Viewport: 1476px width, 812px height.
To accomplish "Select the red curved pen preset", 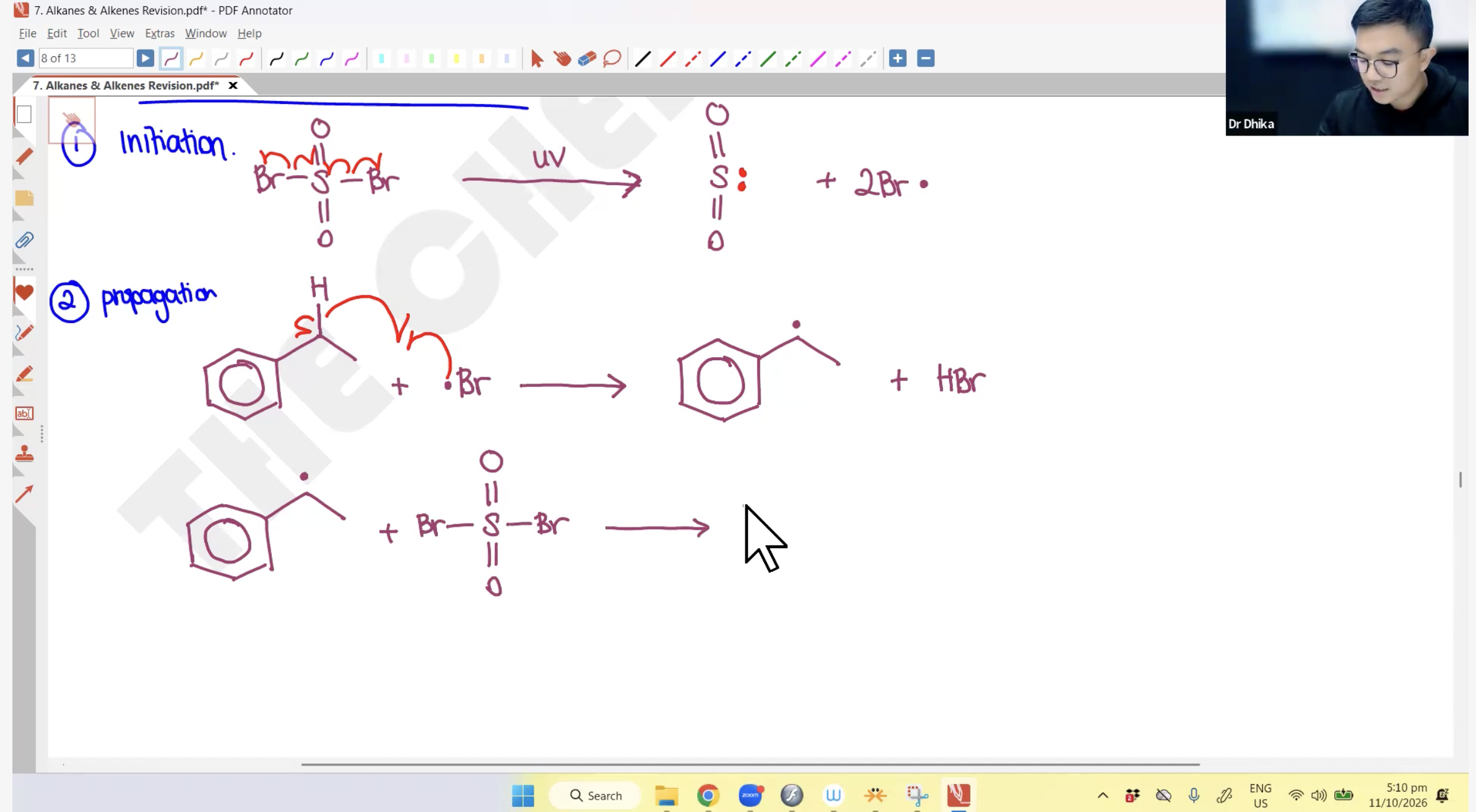I will [x=246, y=59].
